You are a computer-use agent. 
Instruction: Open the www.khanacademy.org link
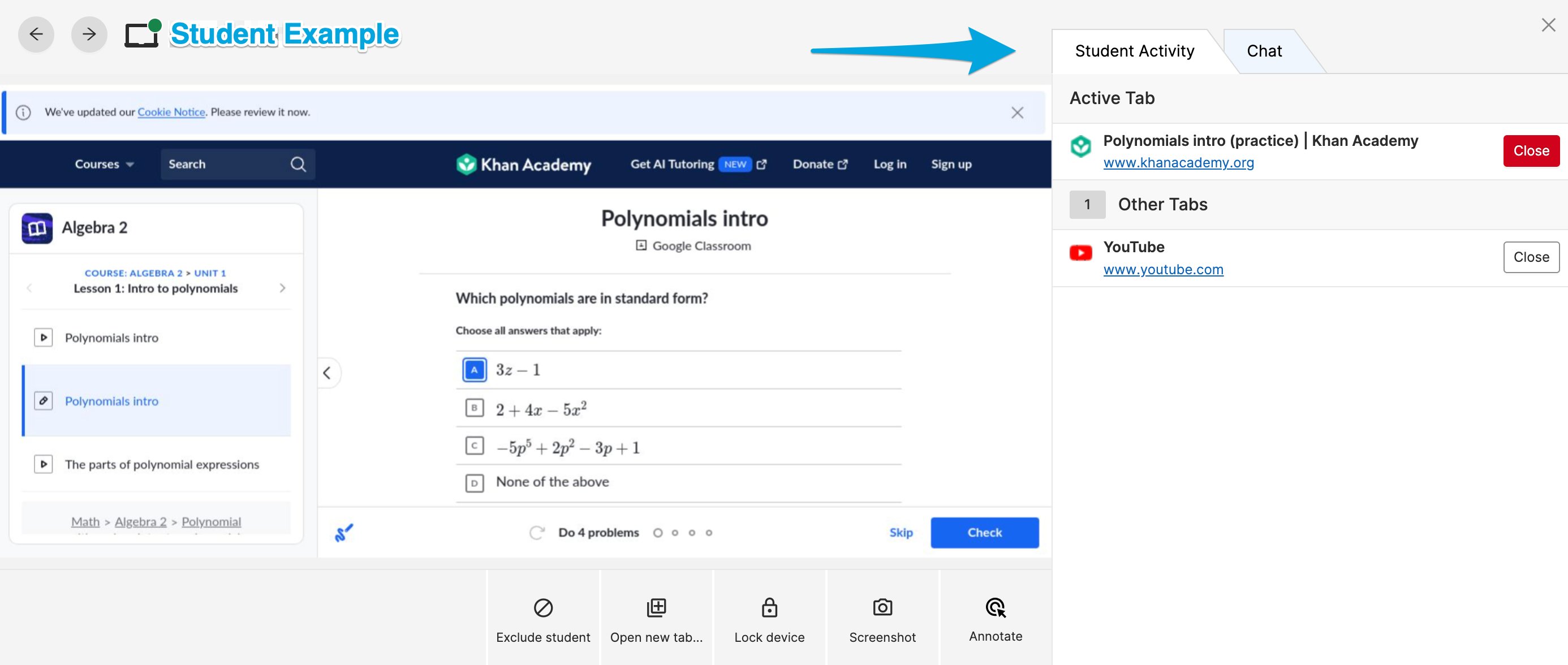coord(1178,163)
